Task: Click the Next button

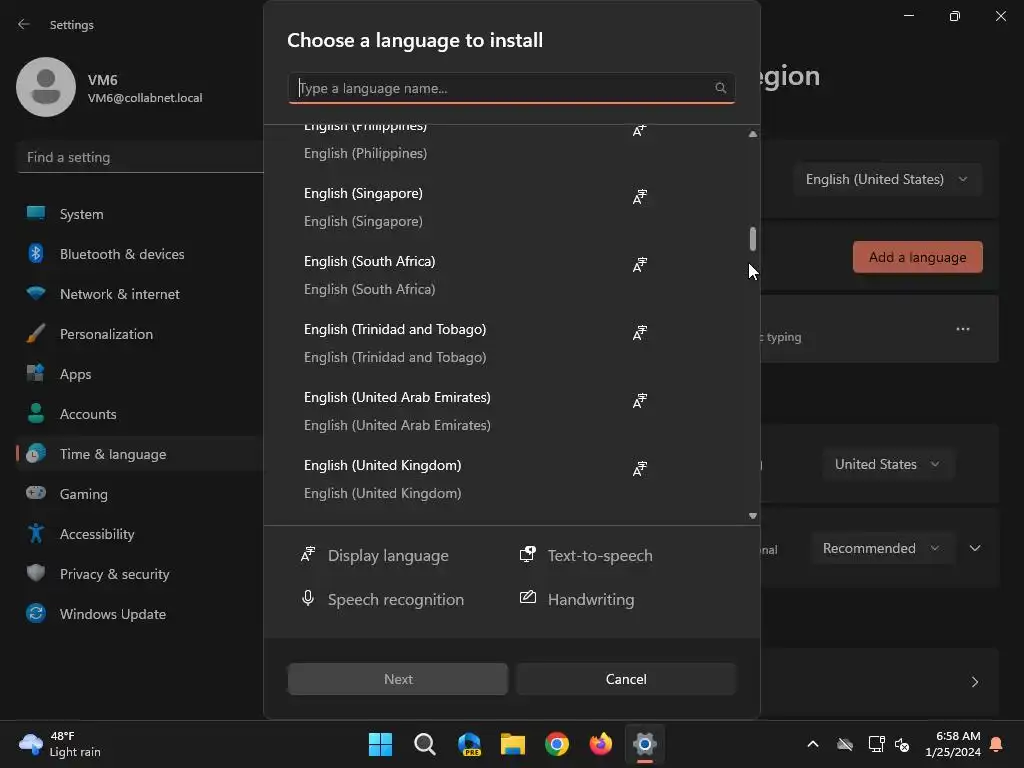Action: [x=398, y=679]
